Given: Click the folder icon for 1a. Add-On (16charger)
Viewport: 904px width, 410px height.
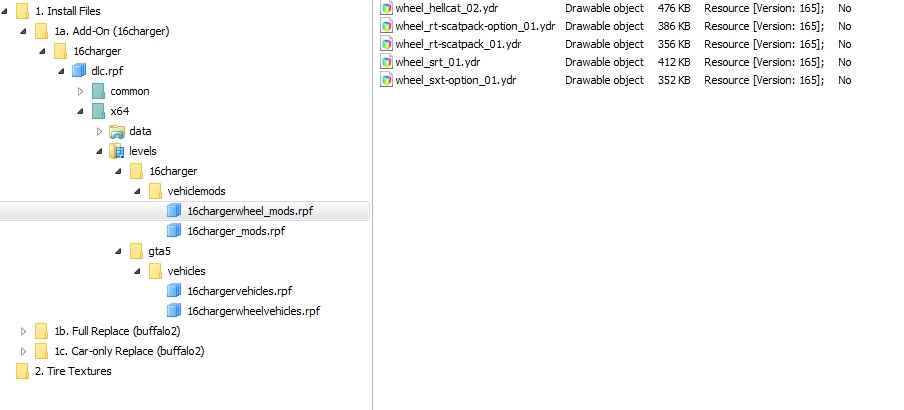Looking at the screenshot, I should [41, 31].
